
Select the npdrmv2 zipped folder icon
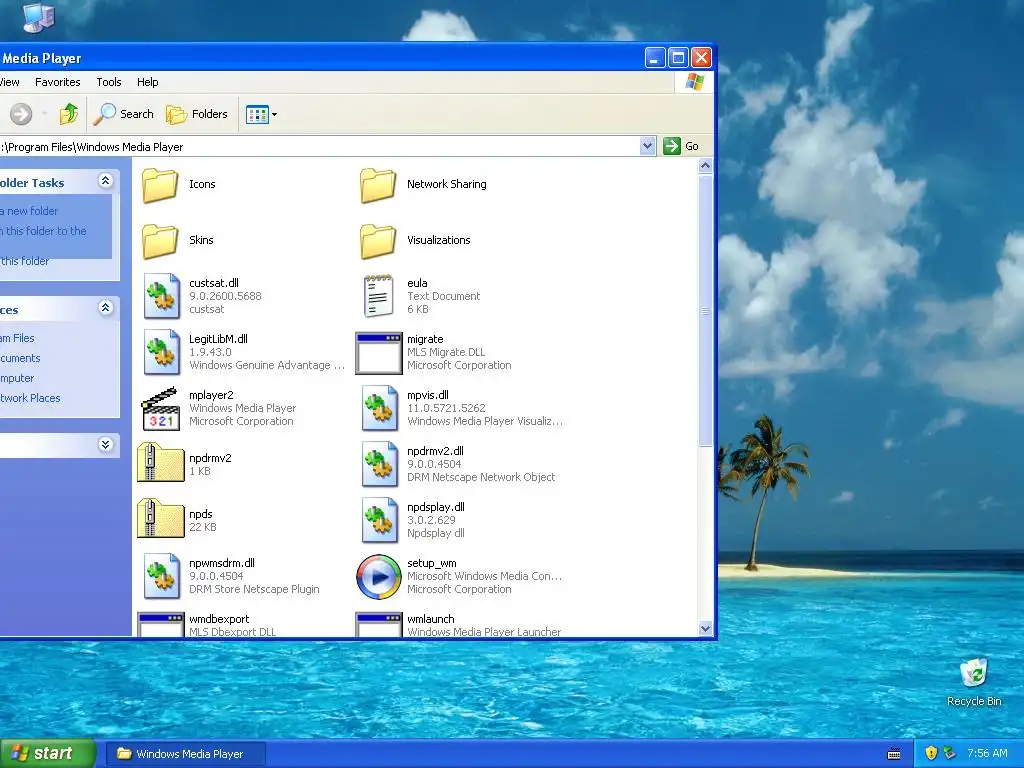click(x=161, y=462)
